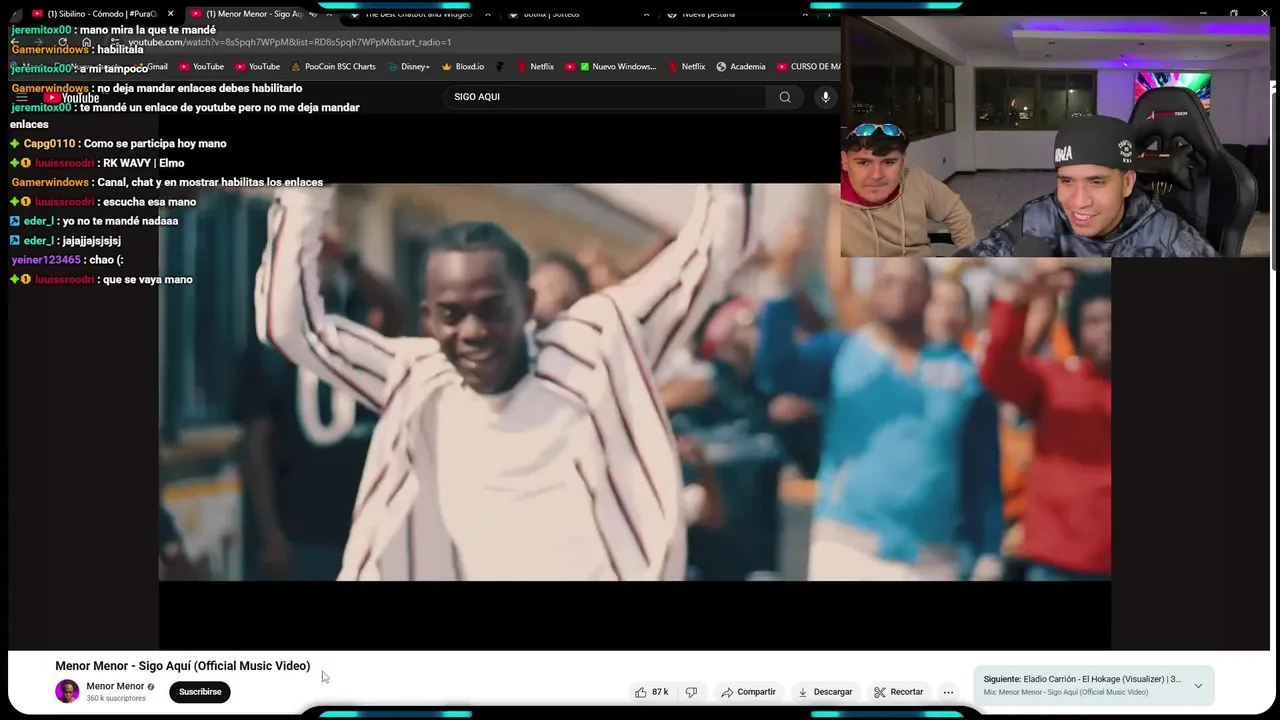Image resolution: width=1280 pixels, height=720 pixels.
Task: Click the Siguiente Eladio Carrión El Hokage entry
Action: point(1082,679)
